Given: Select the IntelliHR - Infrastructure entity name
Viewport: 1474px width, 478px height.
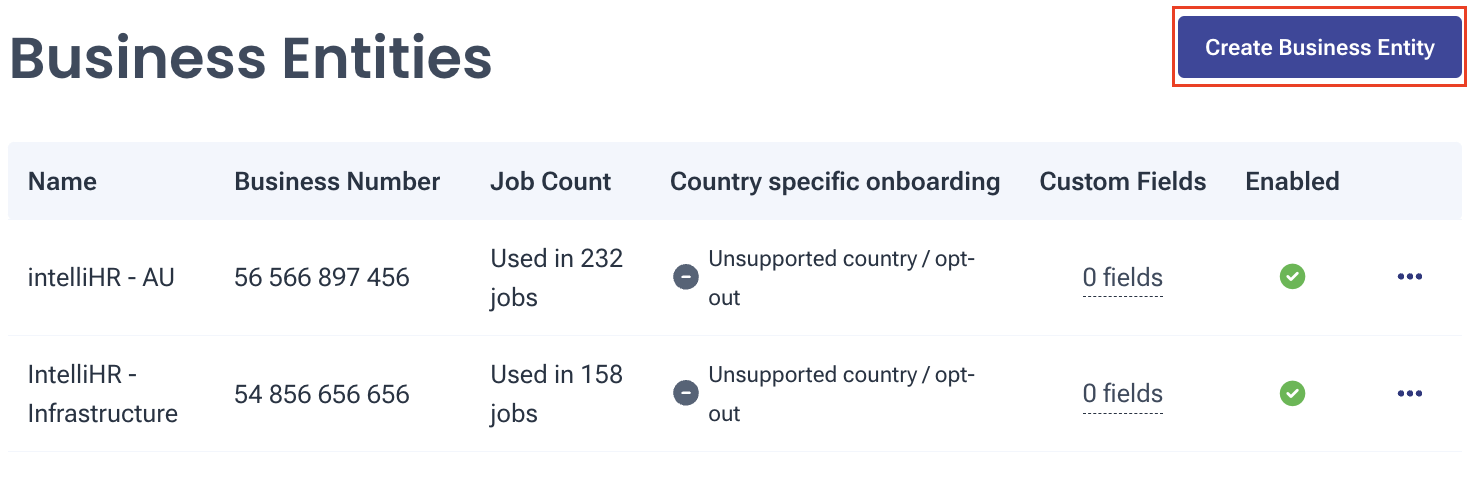Looking at the screenshot, I should [x=103, y=393].
